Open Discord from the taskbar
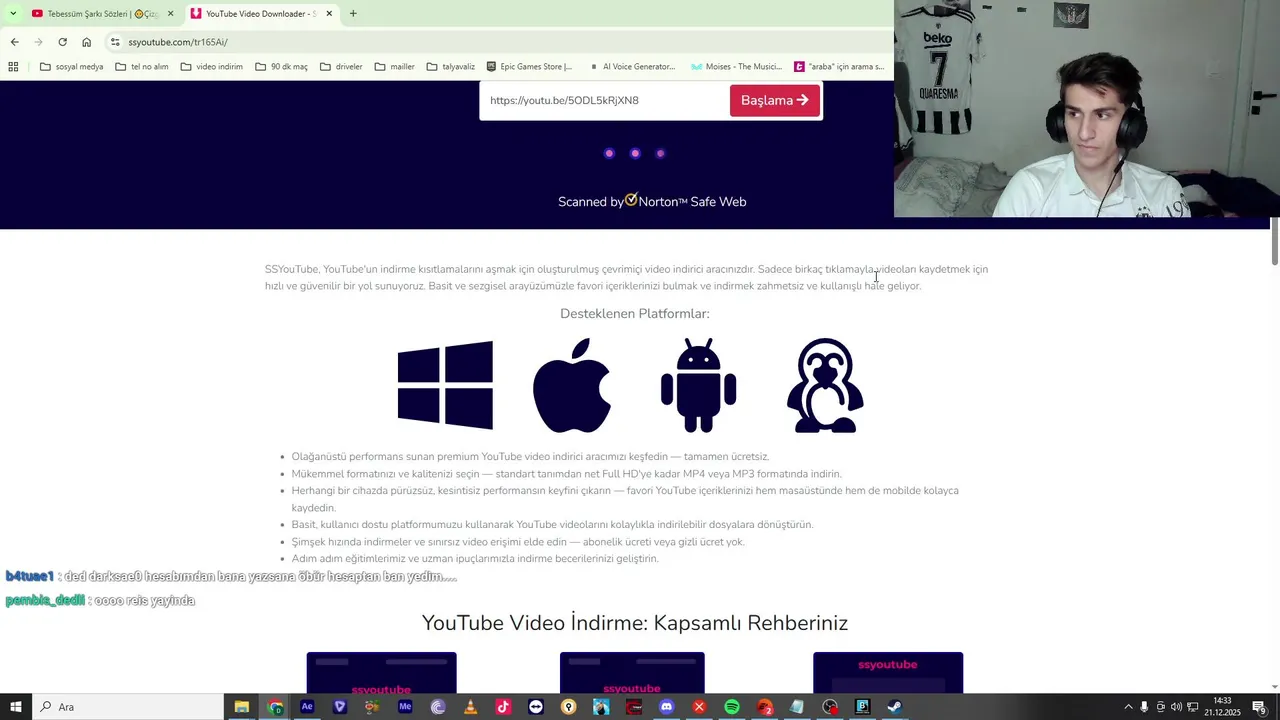The width and height of the screenshot is (1280, 720). coord(666,707)
